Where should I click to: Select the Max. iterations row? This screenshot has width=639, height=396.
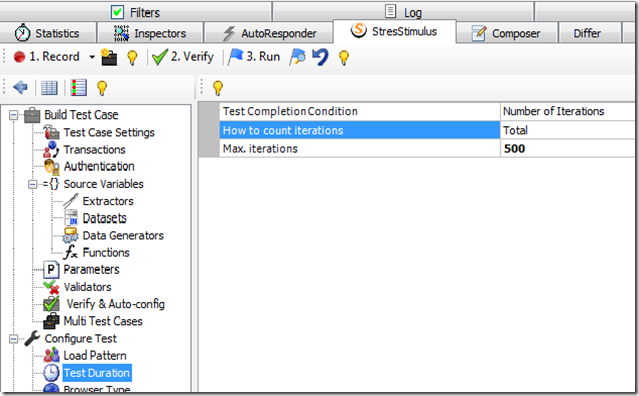[359, 149]
